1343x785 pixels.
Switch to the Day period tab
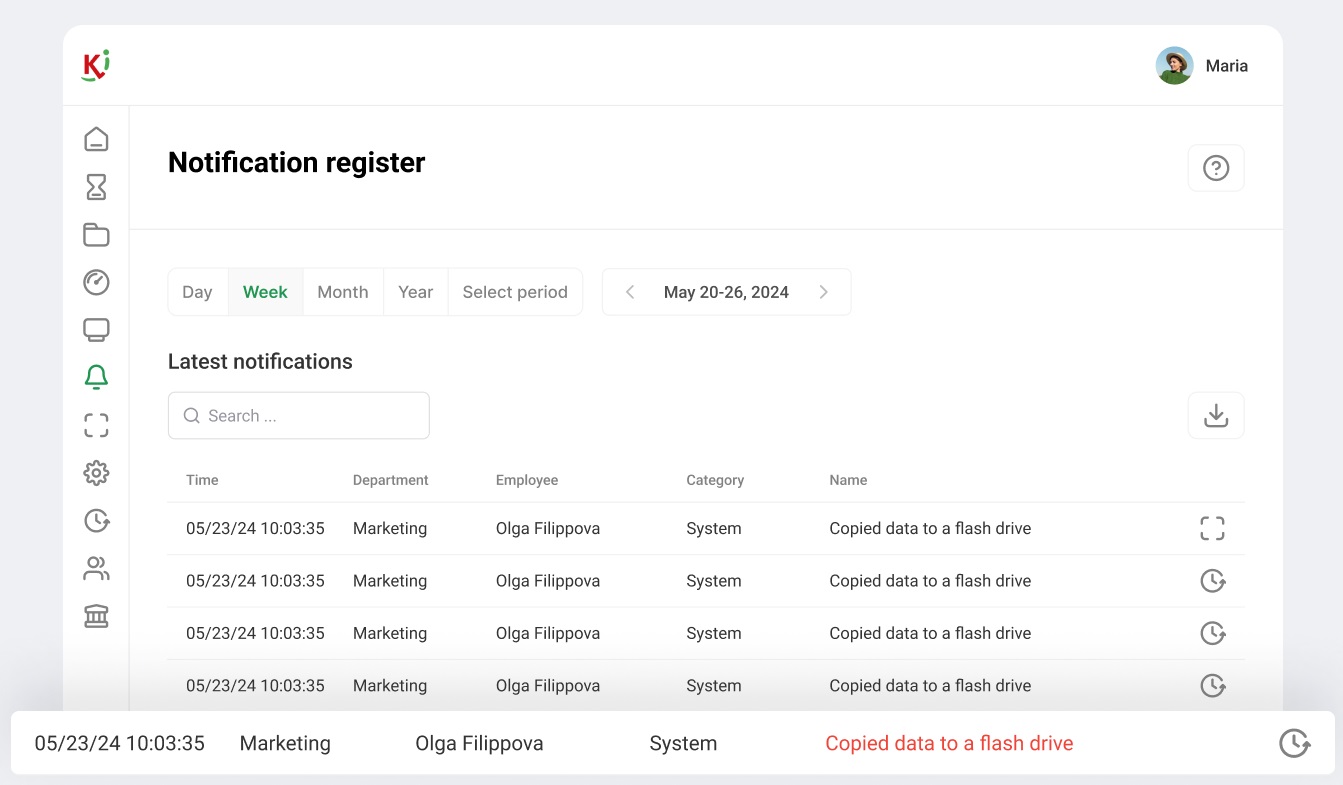click(197, 292)
